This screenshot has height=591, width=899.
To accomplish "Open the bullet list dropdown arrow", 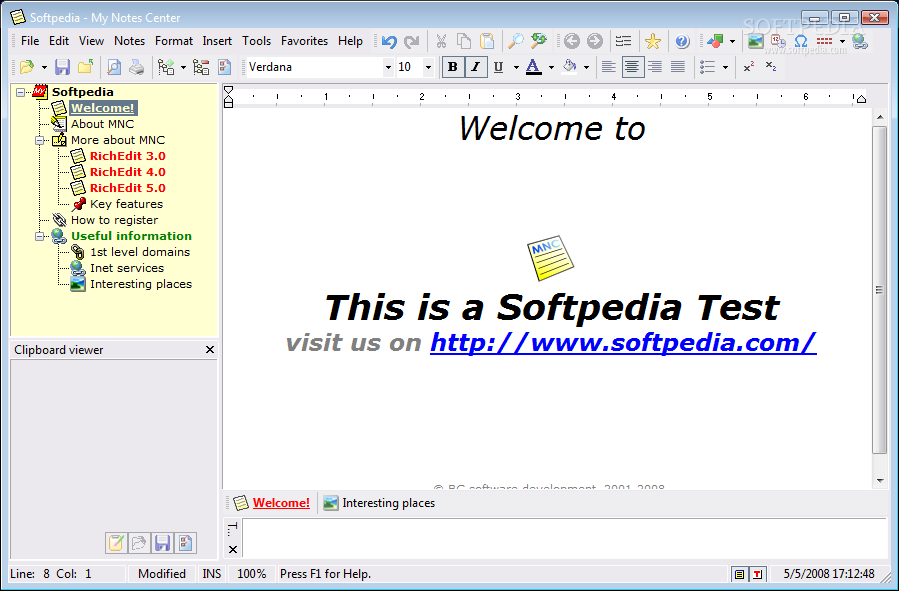I will coord(725,68).
